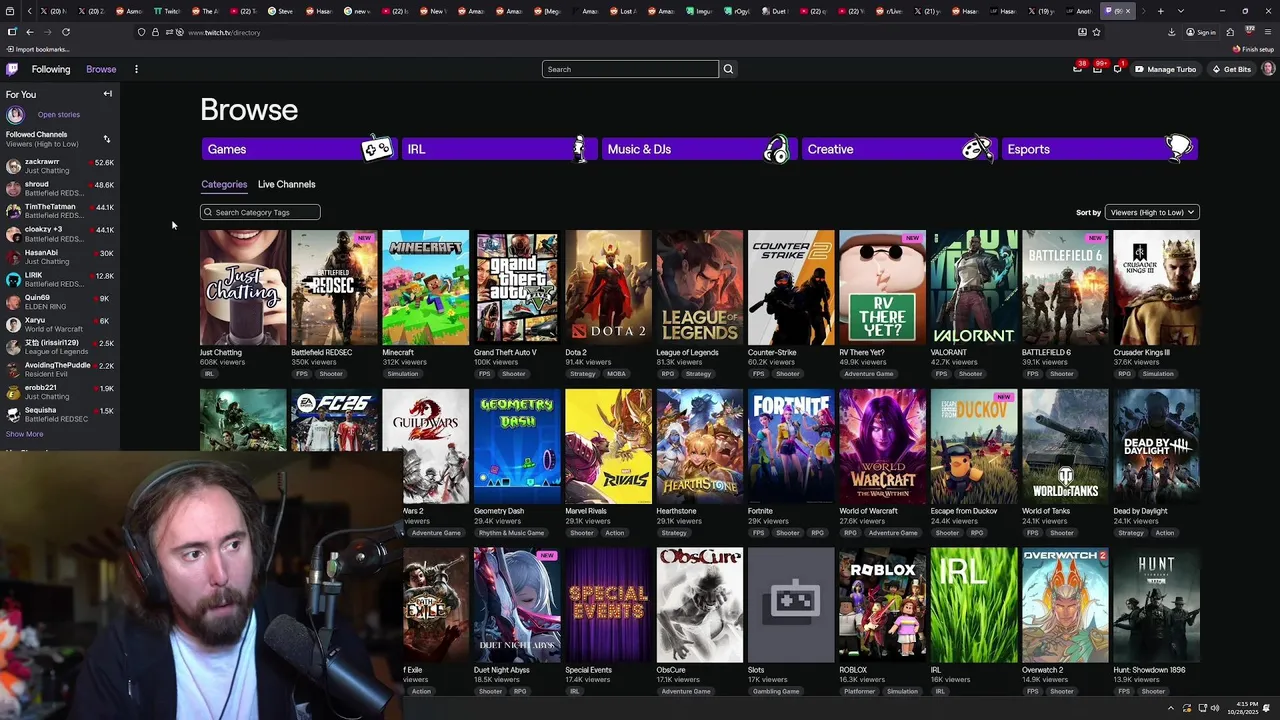Bookmark page with the star icon
The width and height of the screenshot is (1280, 720).
[x=1097, y=32]
